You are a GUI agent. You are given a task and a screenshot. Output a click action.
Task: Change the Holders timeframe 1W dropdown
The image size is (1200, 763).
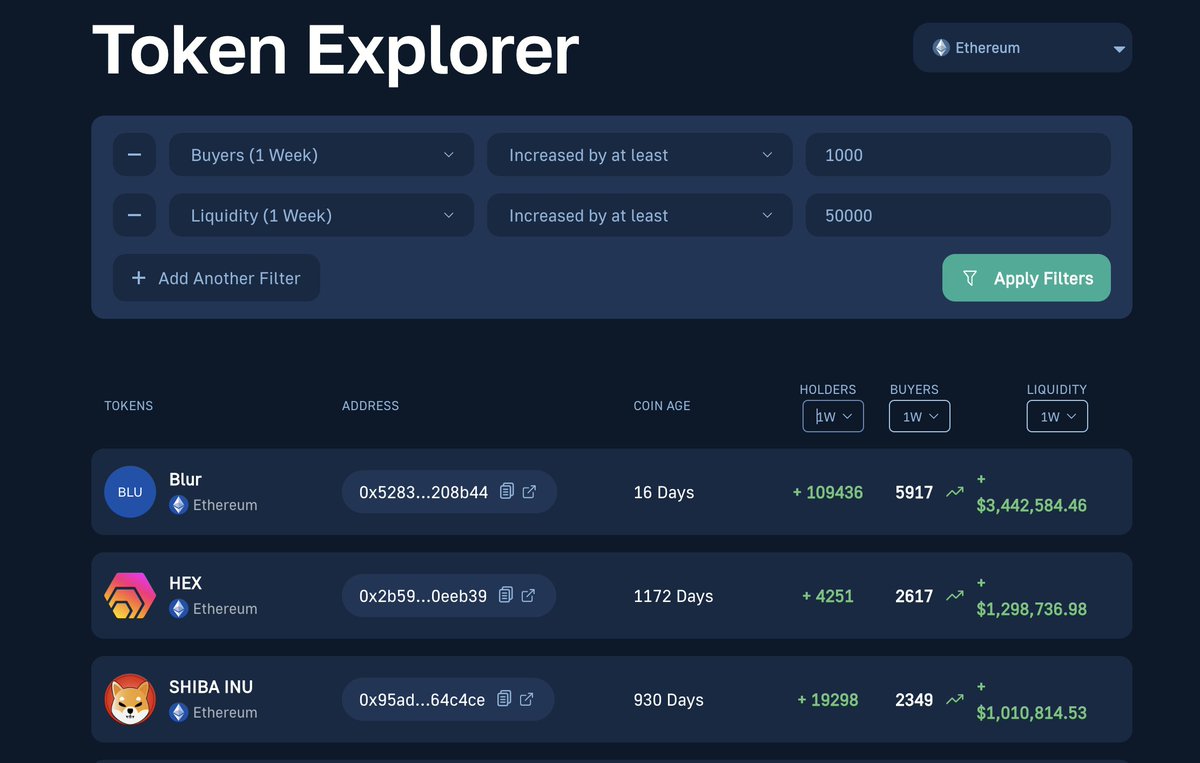(x=833, y=416)
